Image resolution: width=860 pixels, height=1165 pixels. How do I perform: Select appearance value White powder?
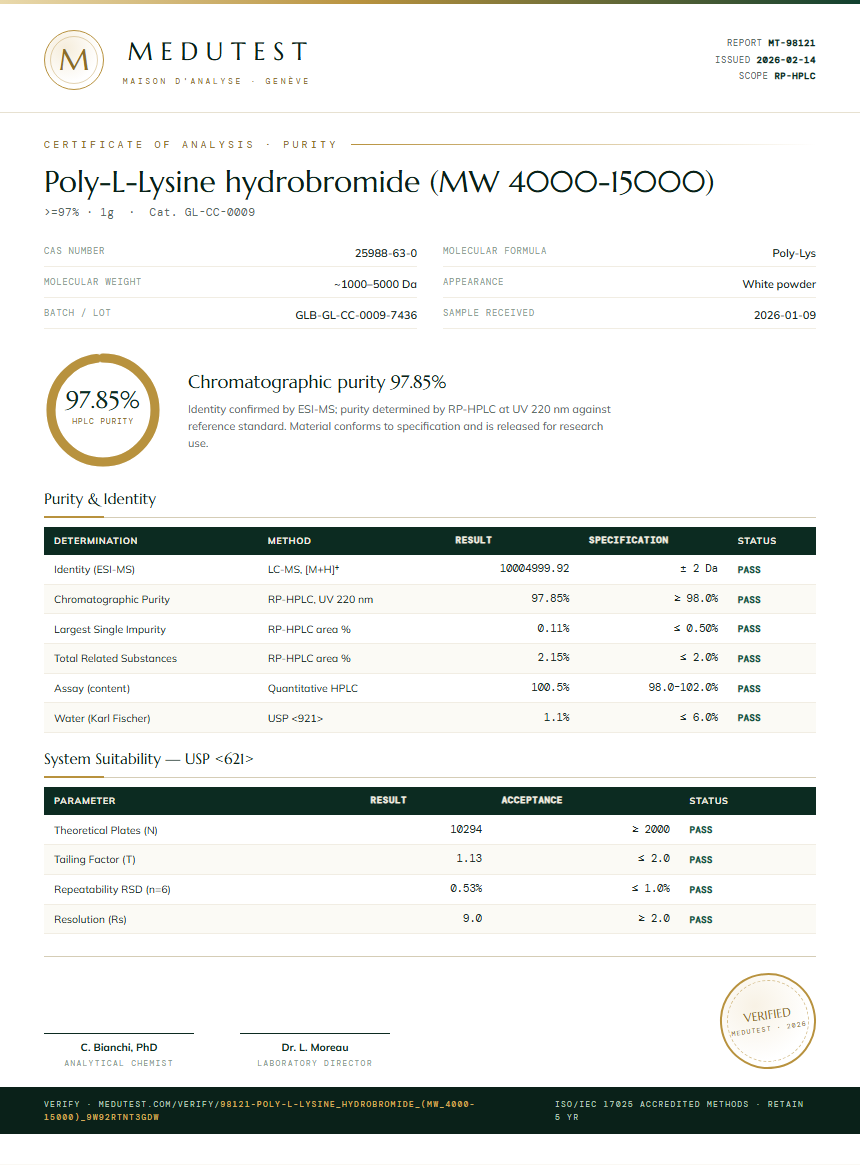[779, 285]
